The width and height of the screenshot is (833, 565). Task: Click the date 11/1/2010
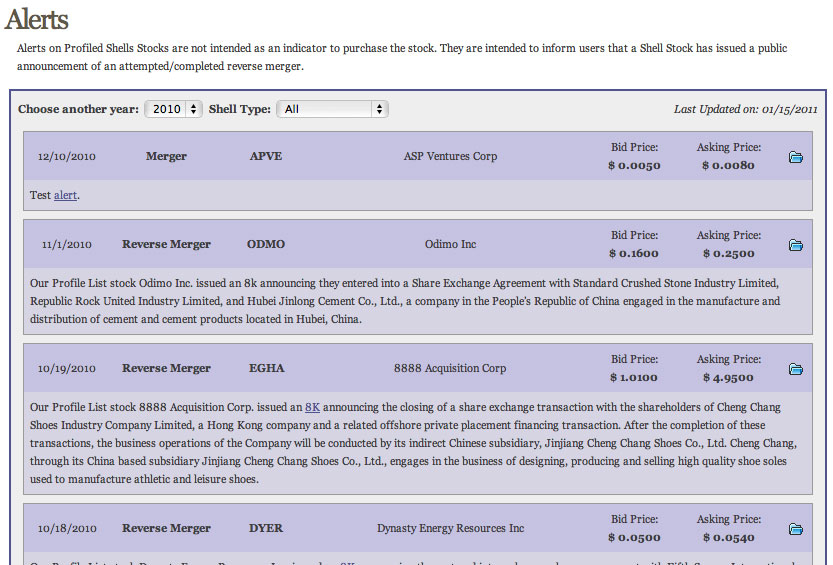(x=66, y=245)
